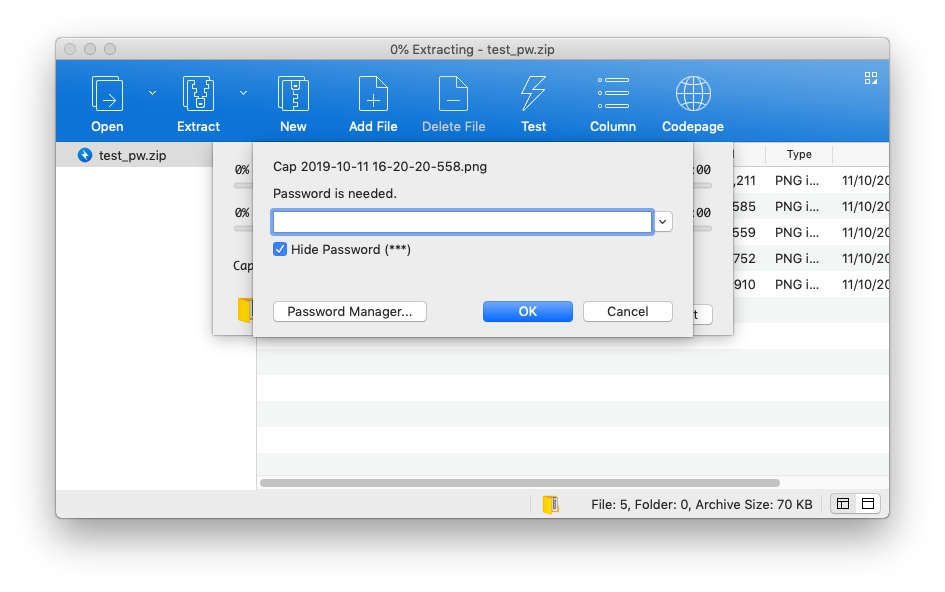Click the Codepage globe icon
This screenshot has width=945, height=592.
pos(693,94)
